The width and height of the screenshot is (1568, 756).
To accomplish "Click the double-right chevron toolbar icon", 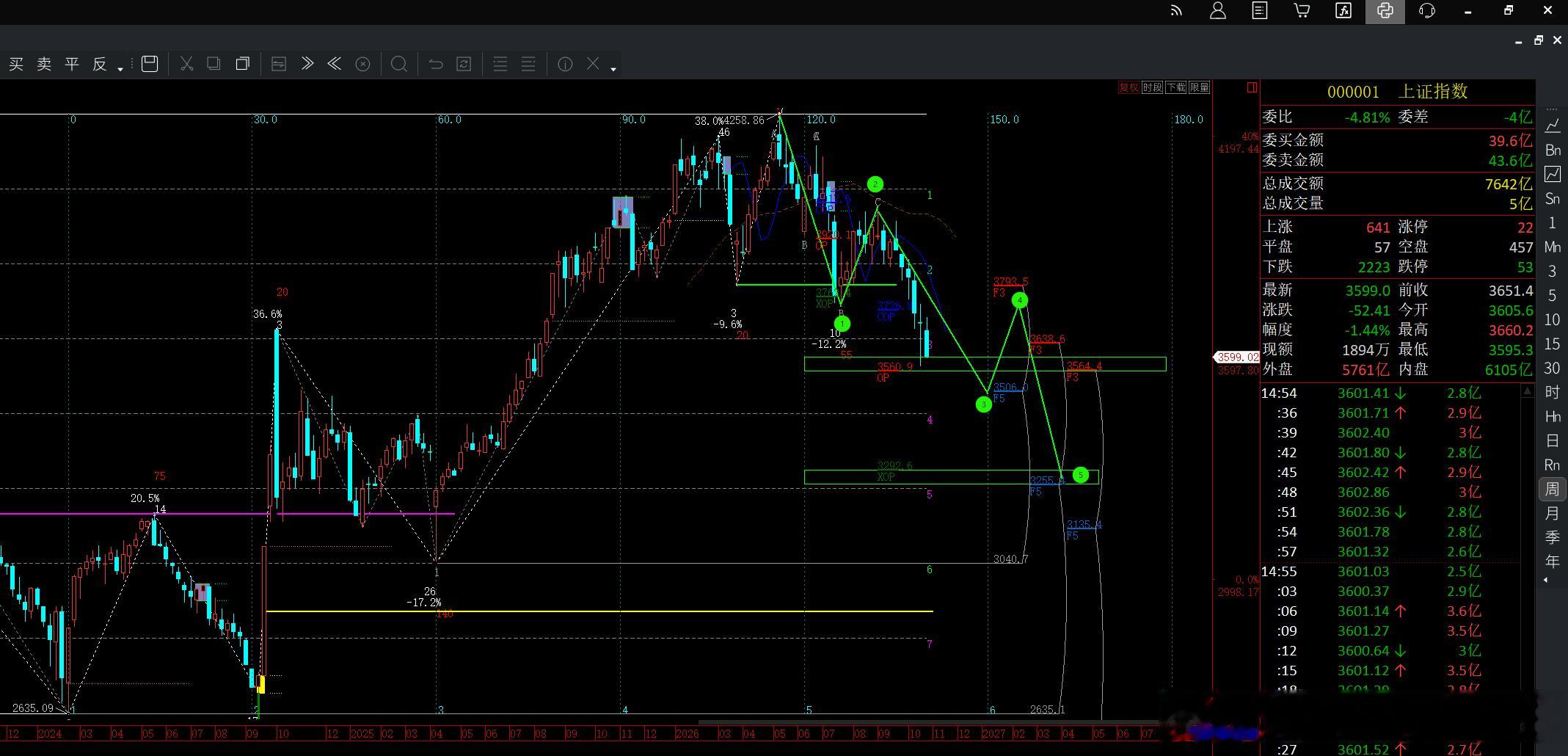I will tap(307, 64).
